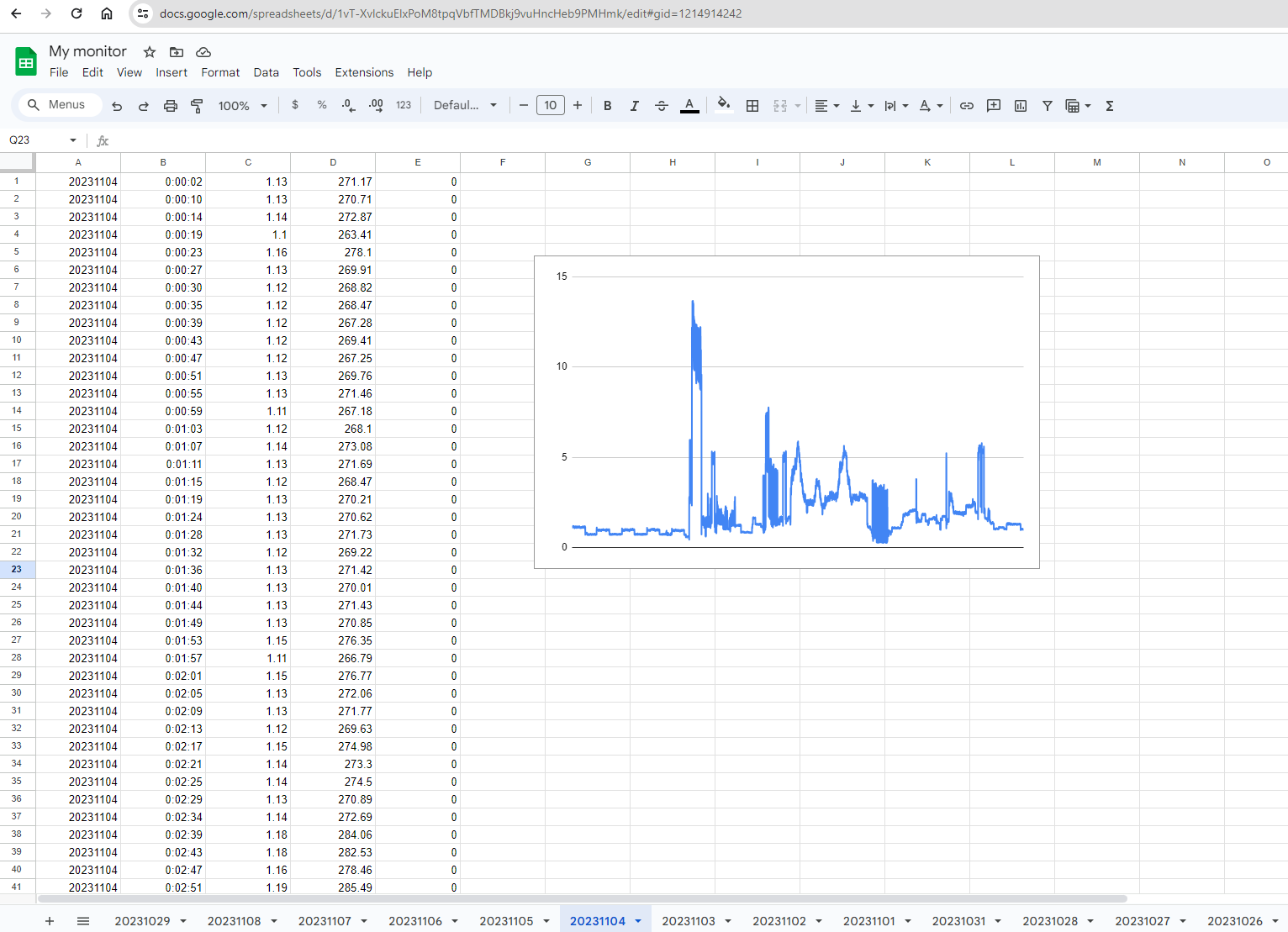Open the Functions (Σ) menu icon

1109,105
